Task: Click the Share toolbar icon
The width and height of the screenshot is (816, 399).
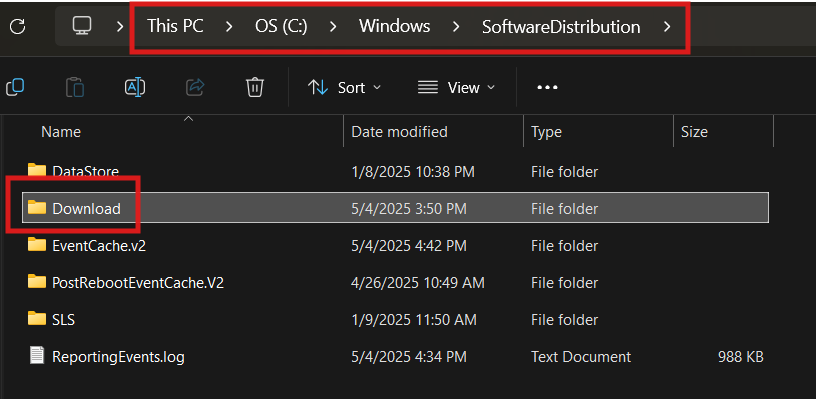Action: coord(195,87)
